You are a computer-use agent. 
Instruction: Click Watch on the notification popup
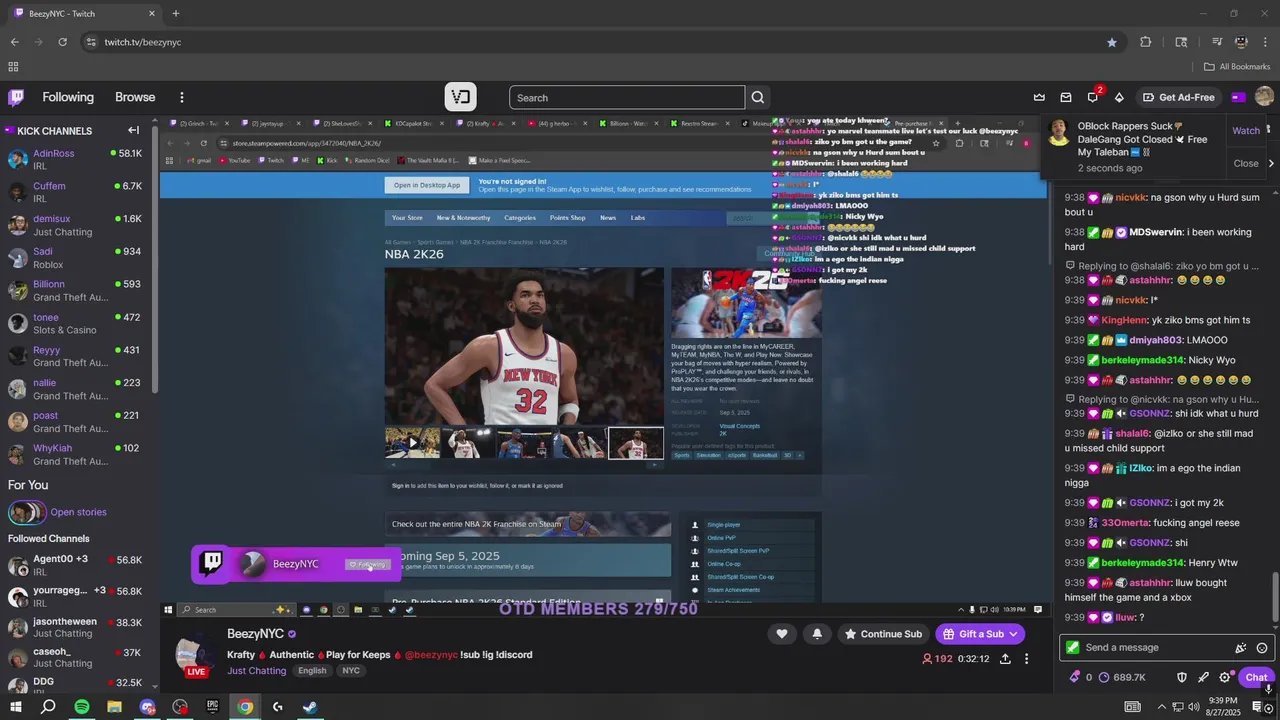pyautogui.click(x=1246, y=131)
